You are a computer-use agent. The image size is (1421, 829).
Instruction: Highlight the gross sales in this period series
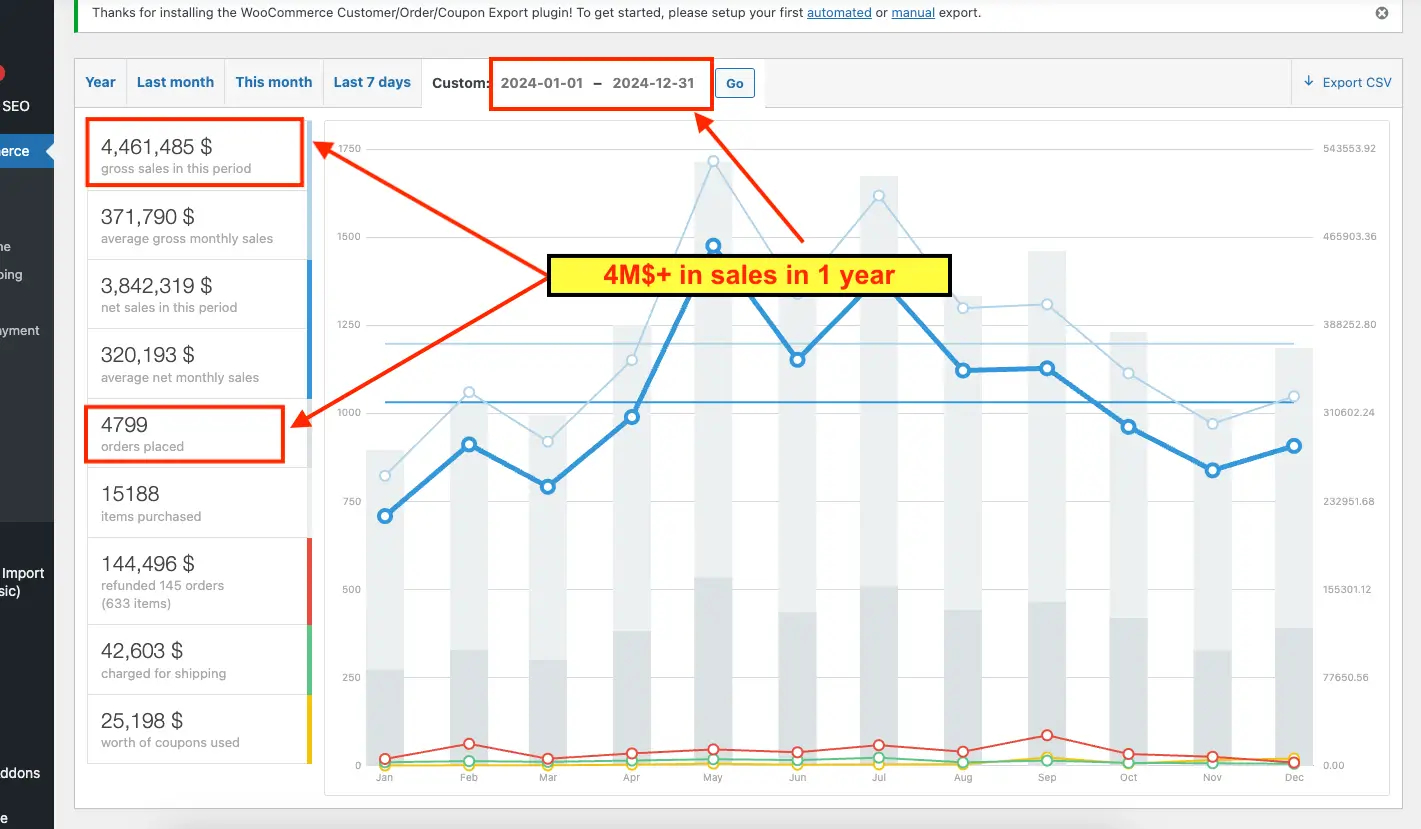[200, 155]
